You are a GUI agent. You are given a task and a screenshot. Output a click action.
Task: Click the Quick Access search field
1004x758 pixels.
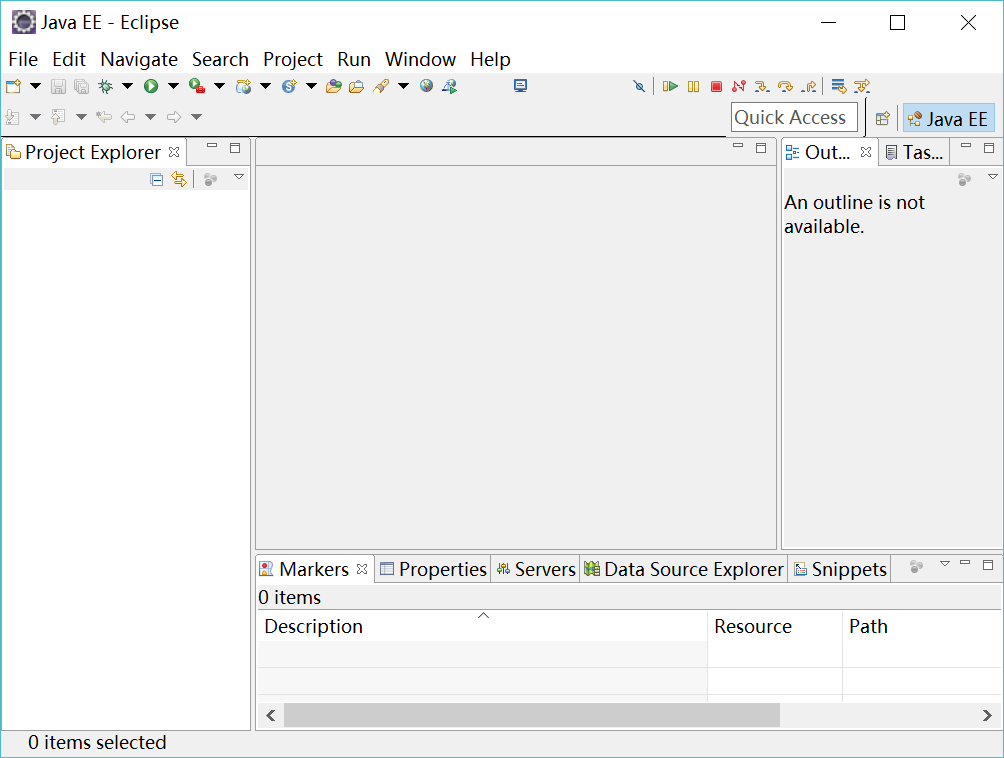tap(794, 117)
